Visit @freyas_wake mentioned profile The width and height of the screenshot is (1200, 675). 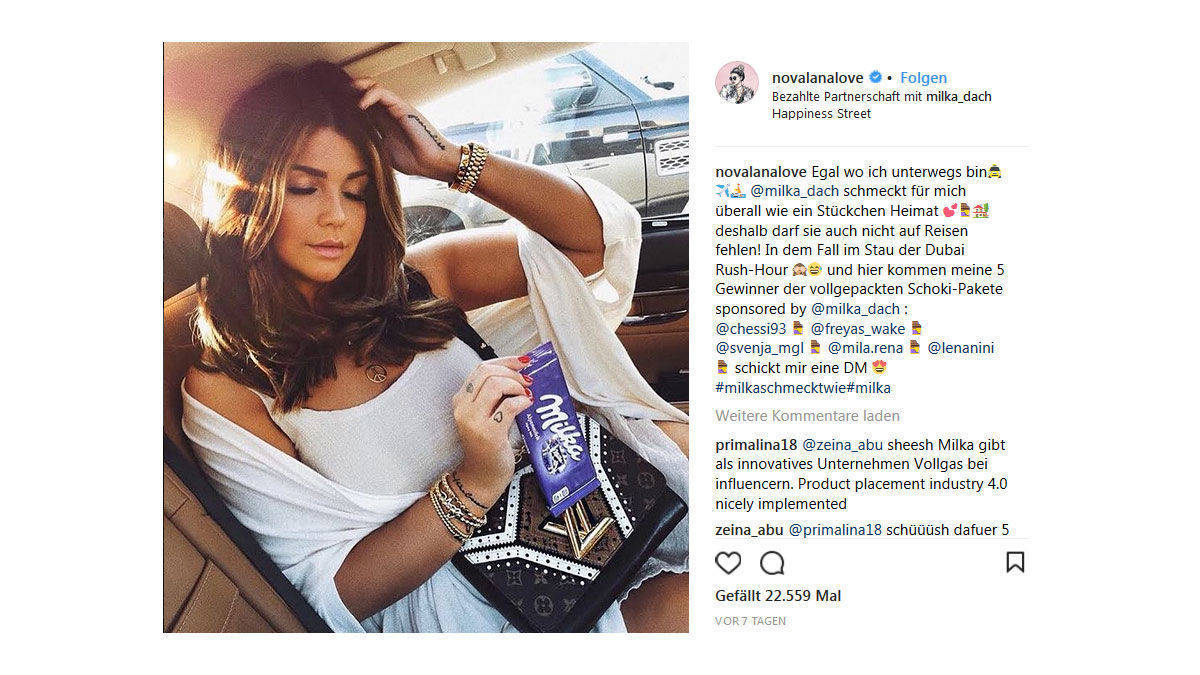(x=857, y=328)
